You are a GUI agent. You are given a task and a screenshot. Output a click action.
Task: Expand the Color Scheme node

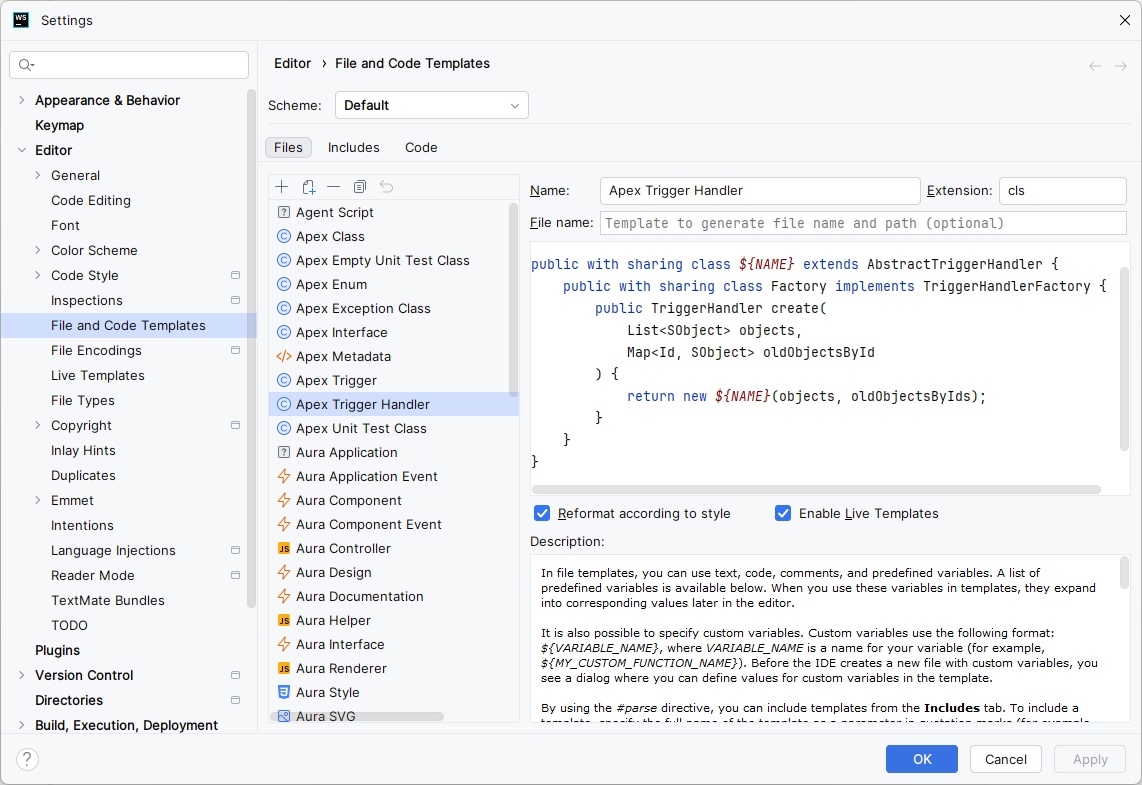pyautogui.click(x=38, y=250)
